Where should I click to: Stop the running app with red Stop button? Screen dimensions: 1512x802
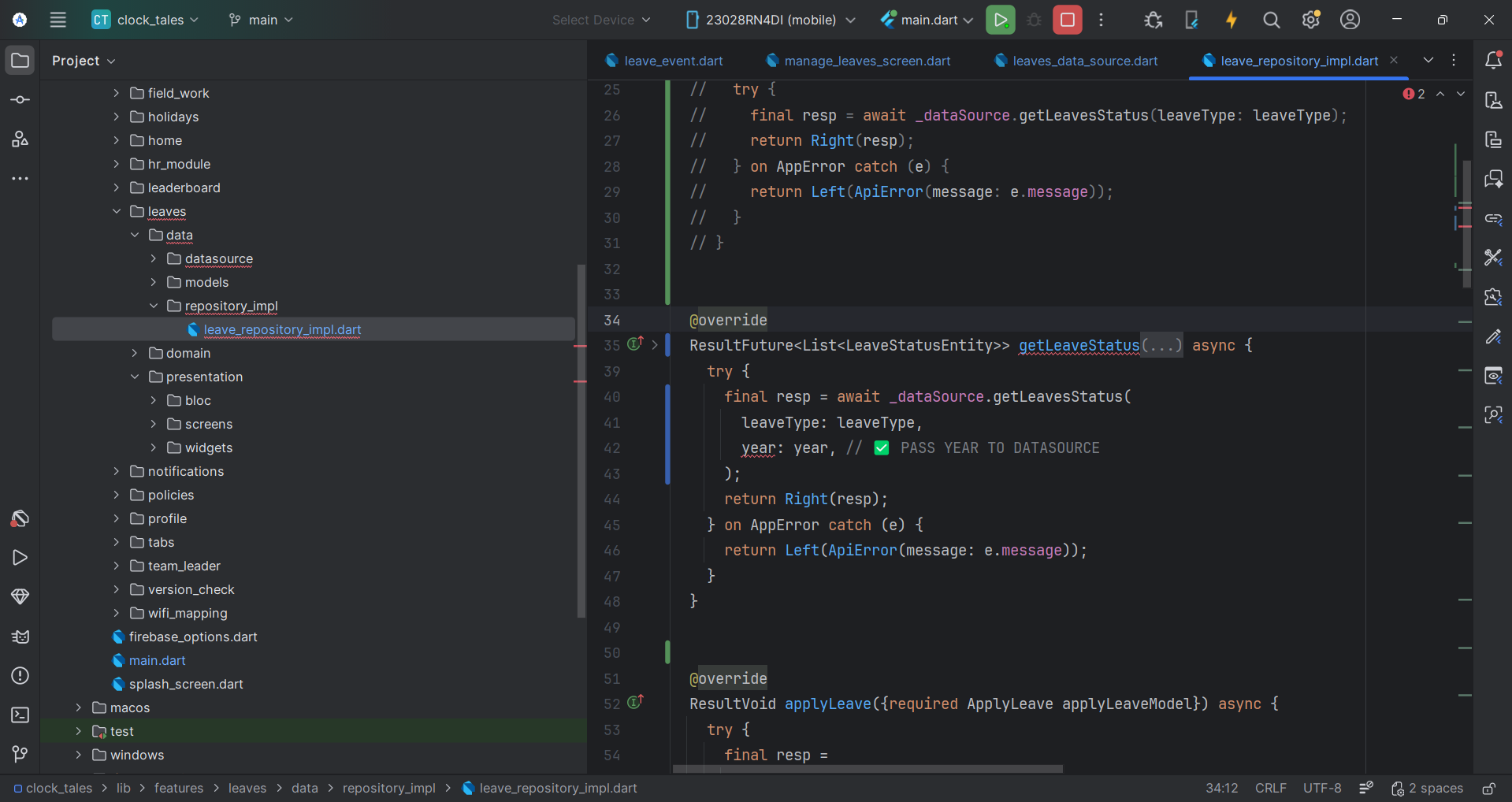tap(1068, 20)
